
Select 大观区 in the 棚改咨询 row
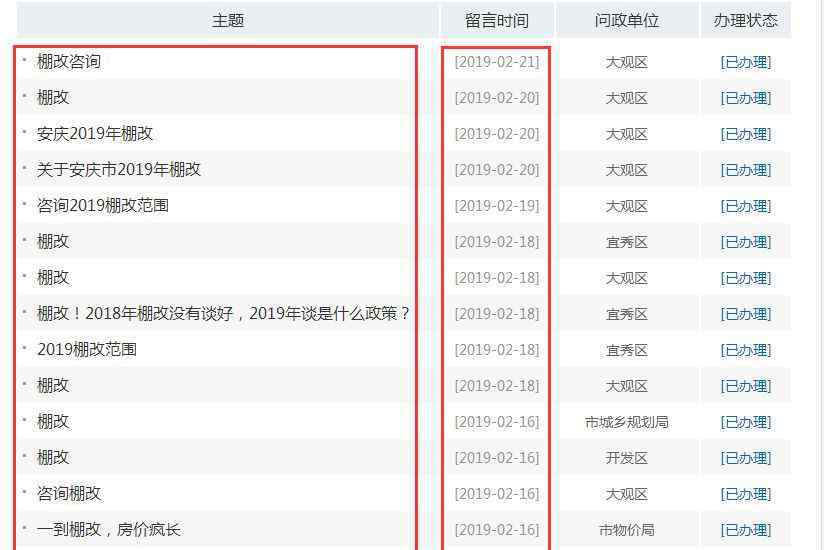626,63
